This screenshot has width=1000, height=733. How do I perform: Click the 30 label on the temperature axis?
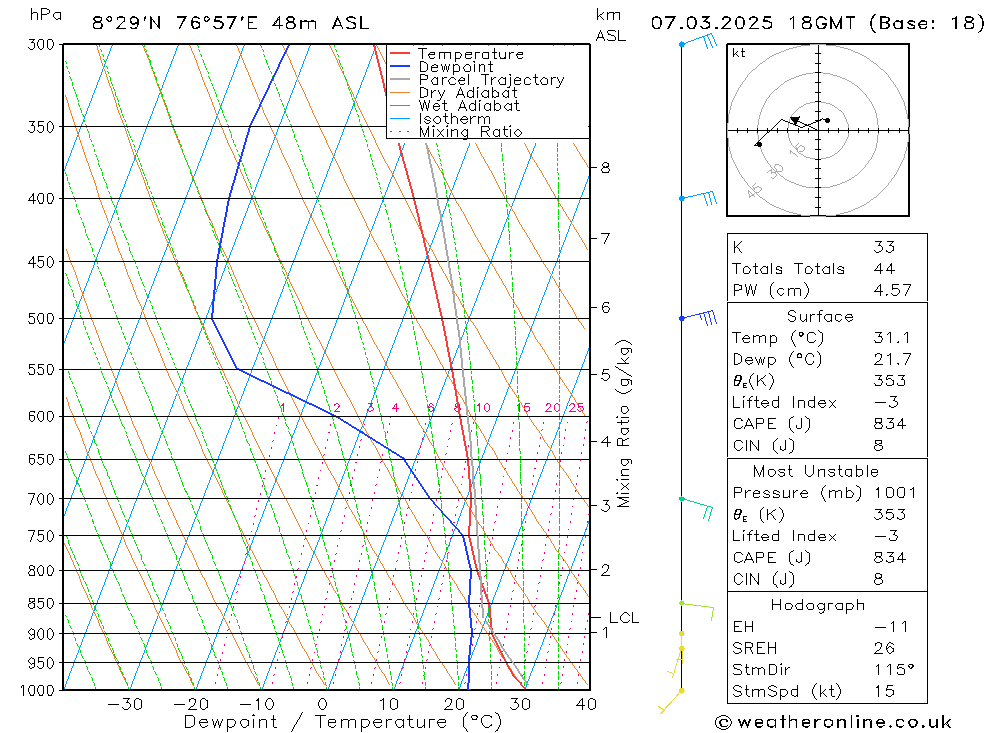(x=520, y=704)
